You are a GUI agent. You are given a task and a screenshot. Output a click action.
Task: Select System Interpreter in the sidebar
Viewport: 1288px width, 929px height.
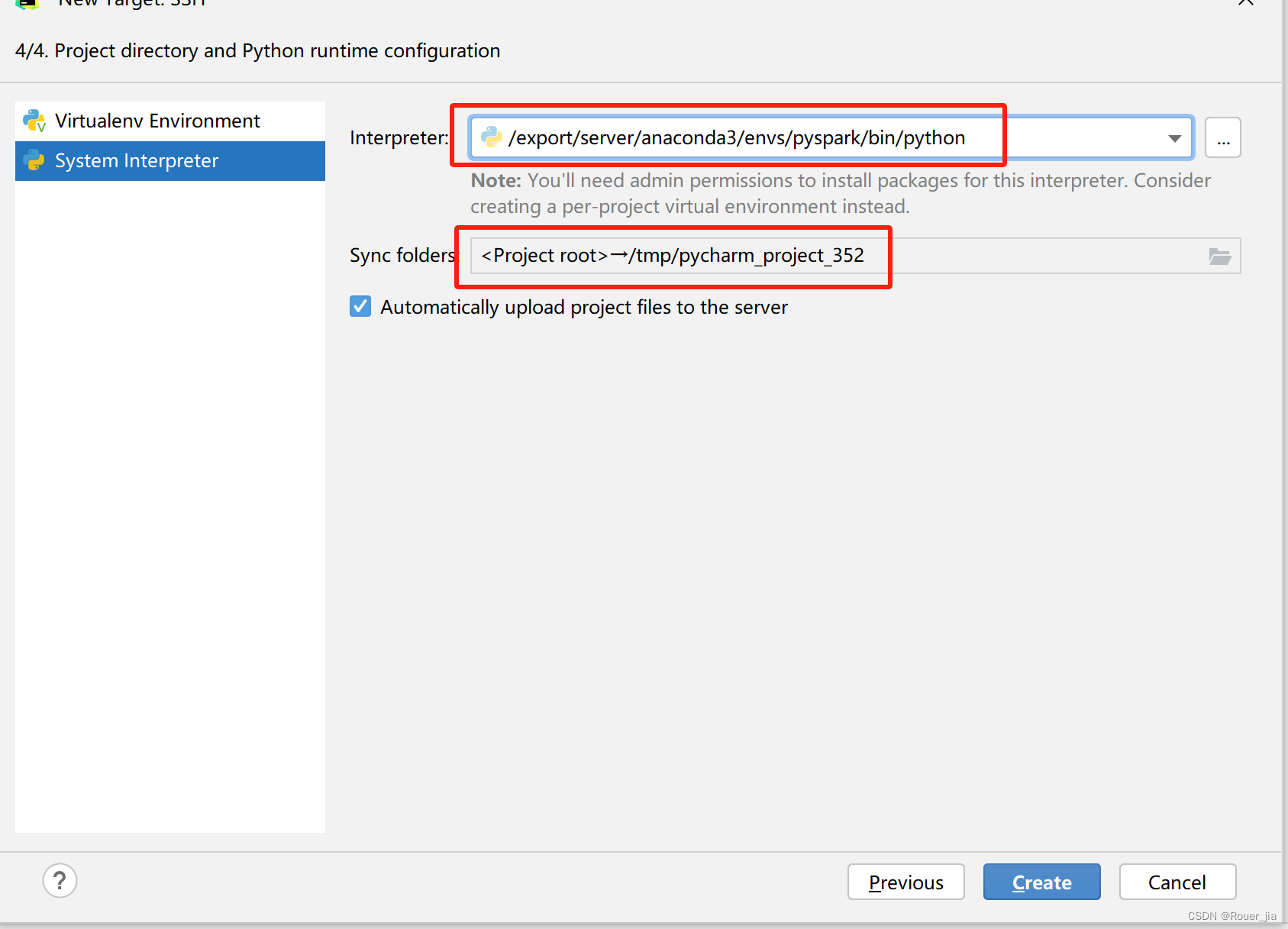169,161
